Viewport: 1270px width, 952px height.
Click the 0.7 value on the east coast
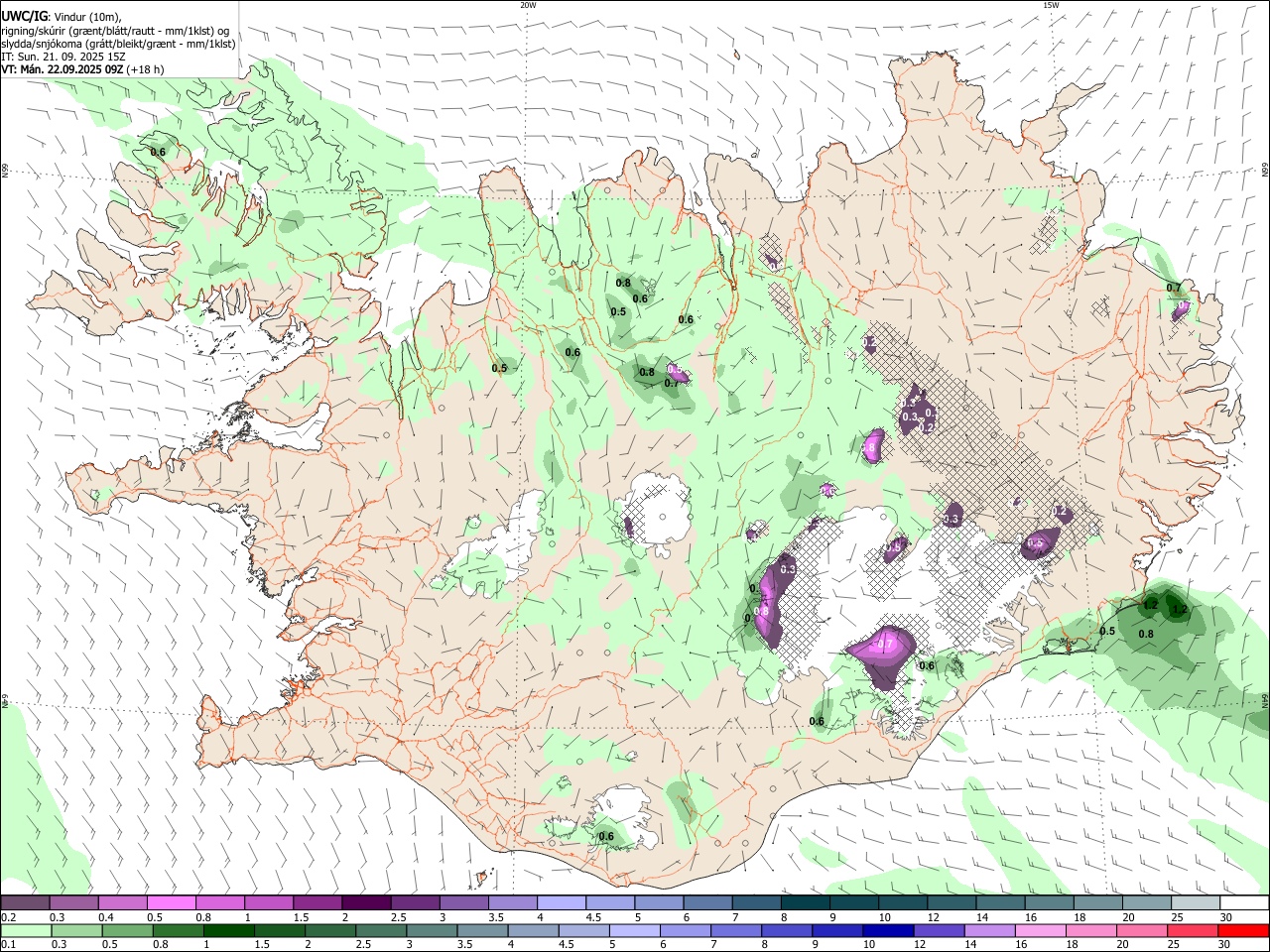(1174, 288)
